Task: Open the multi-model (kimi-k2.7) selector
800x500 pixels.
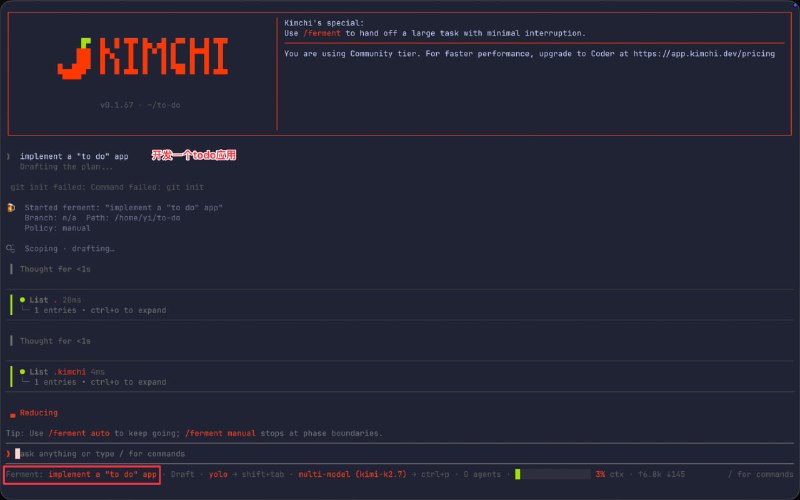Action: coord(352,474)
